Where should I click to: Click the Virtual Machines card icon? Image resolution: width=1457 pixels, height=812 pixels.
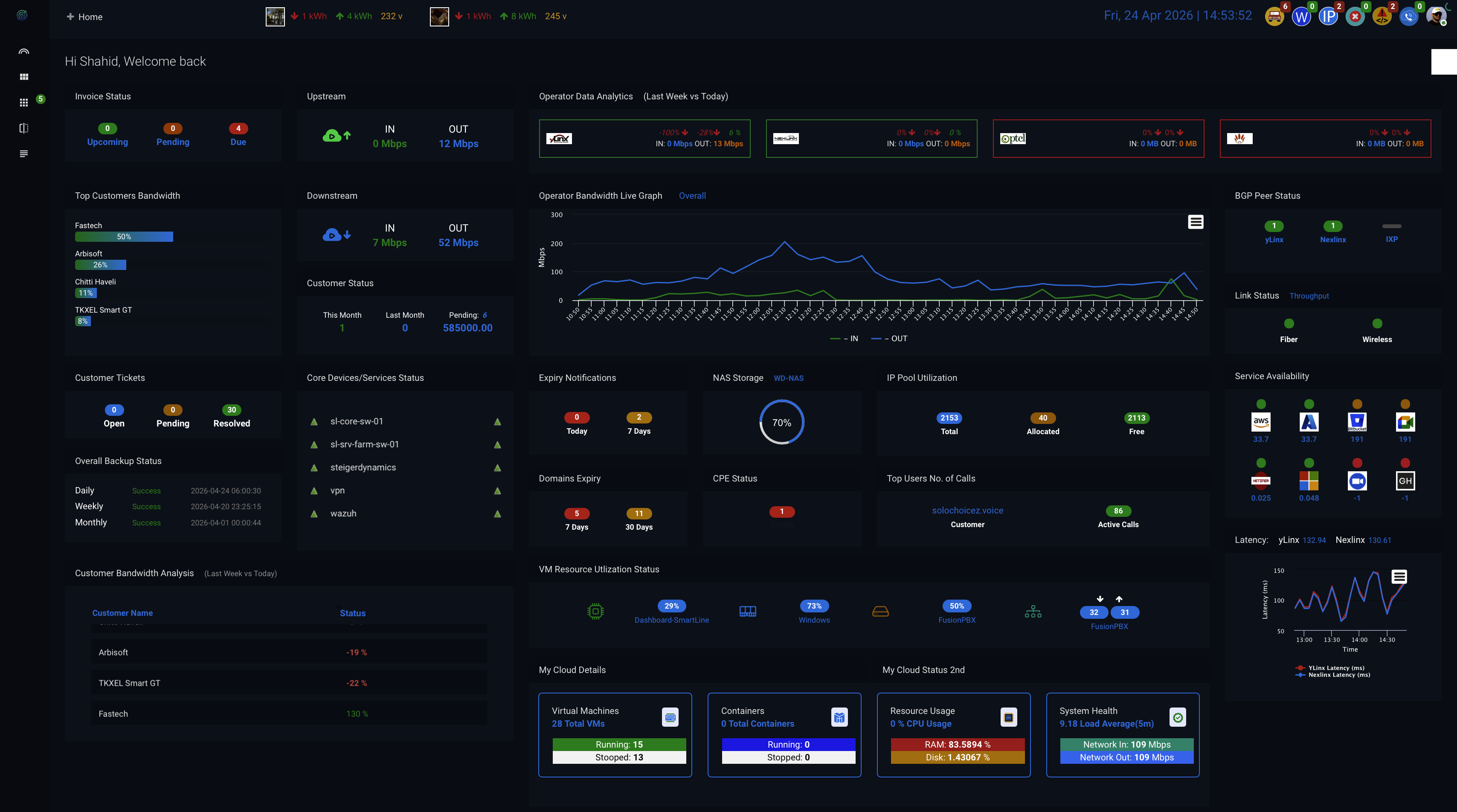[670, 718]
